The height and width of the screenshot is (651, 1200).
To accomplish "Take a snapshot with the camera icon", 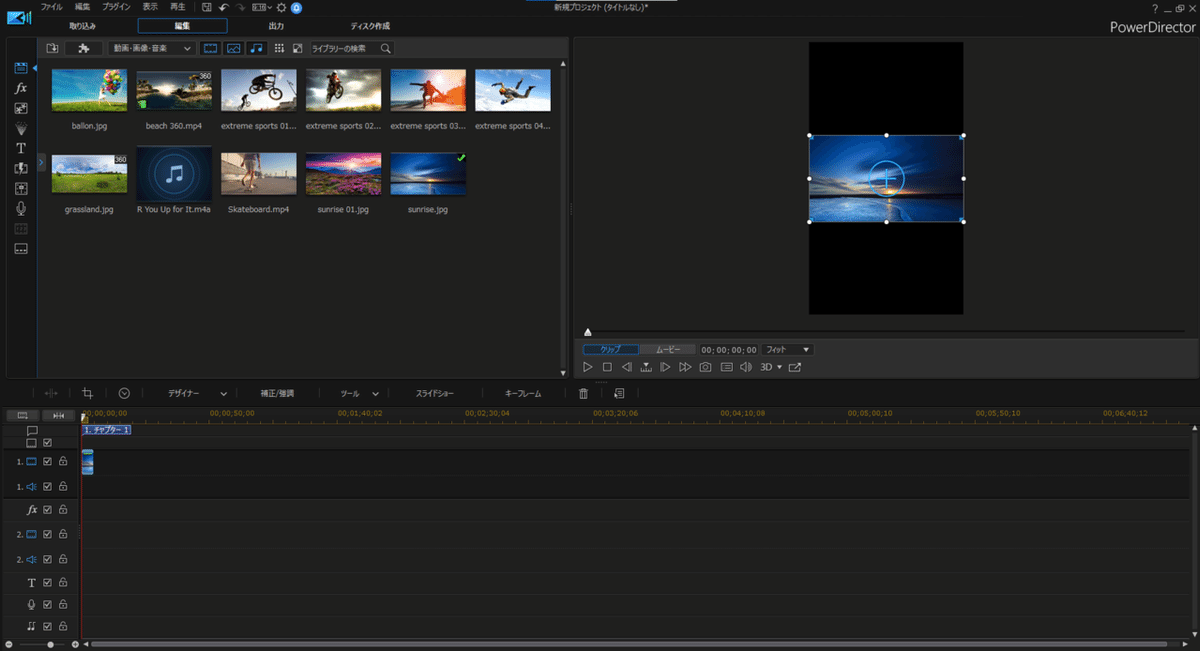I will 706,368.
